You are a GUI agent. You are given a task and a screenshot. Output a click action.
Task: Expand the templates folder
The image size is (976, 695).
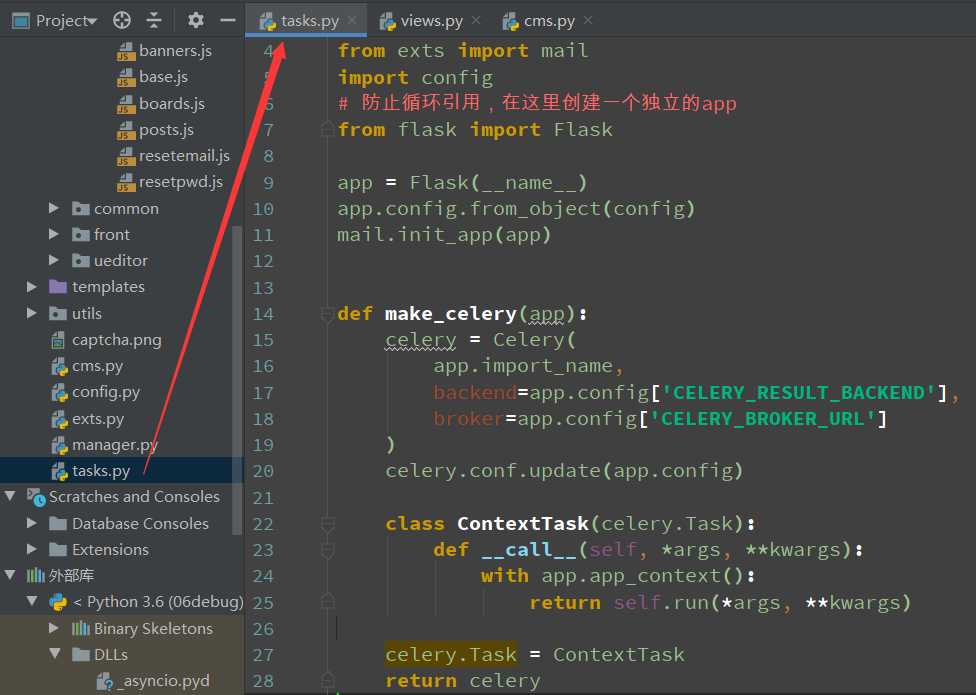[x=32, y=286]
